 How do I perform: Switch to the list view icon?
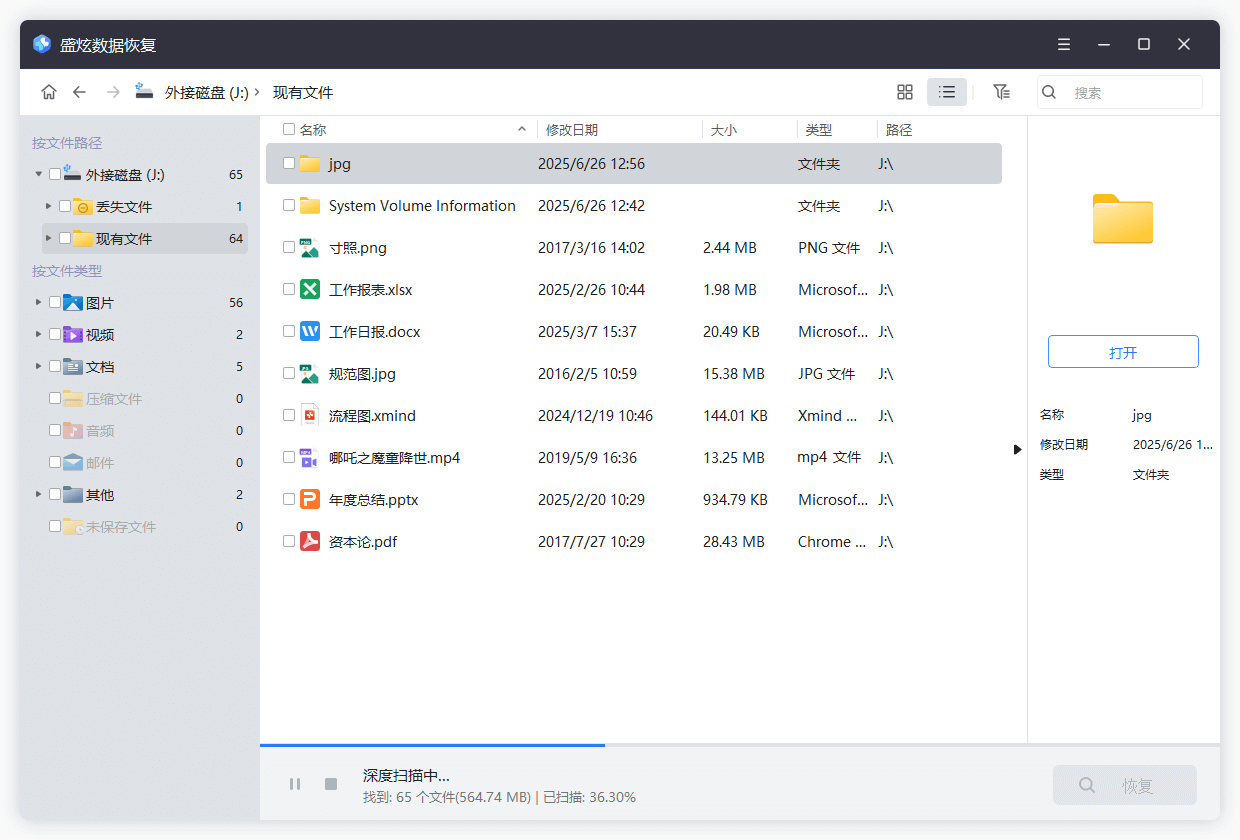(x=946, y=91)
